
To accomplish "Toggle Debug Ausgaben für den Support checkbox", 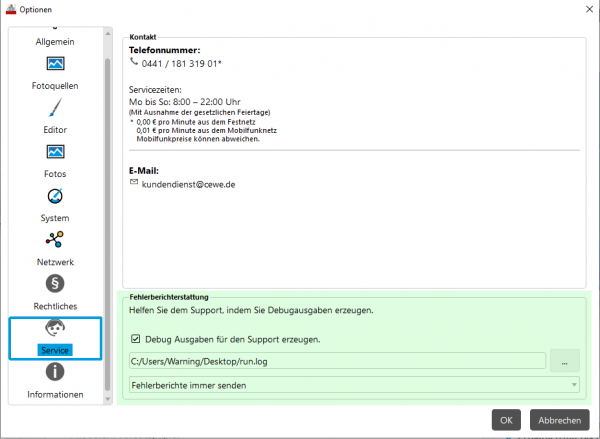I will pyautogui.click(x=135, y=339).
